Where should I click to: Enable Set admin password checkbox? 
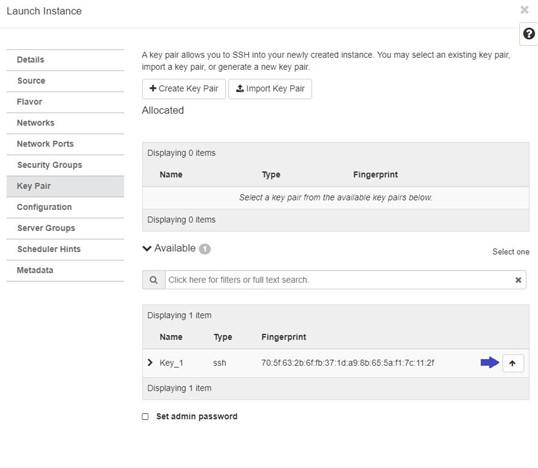(x=145, y=416)
